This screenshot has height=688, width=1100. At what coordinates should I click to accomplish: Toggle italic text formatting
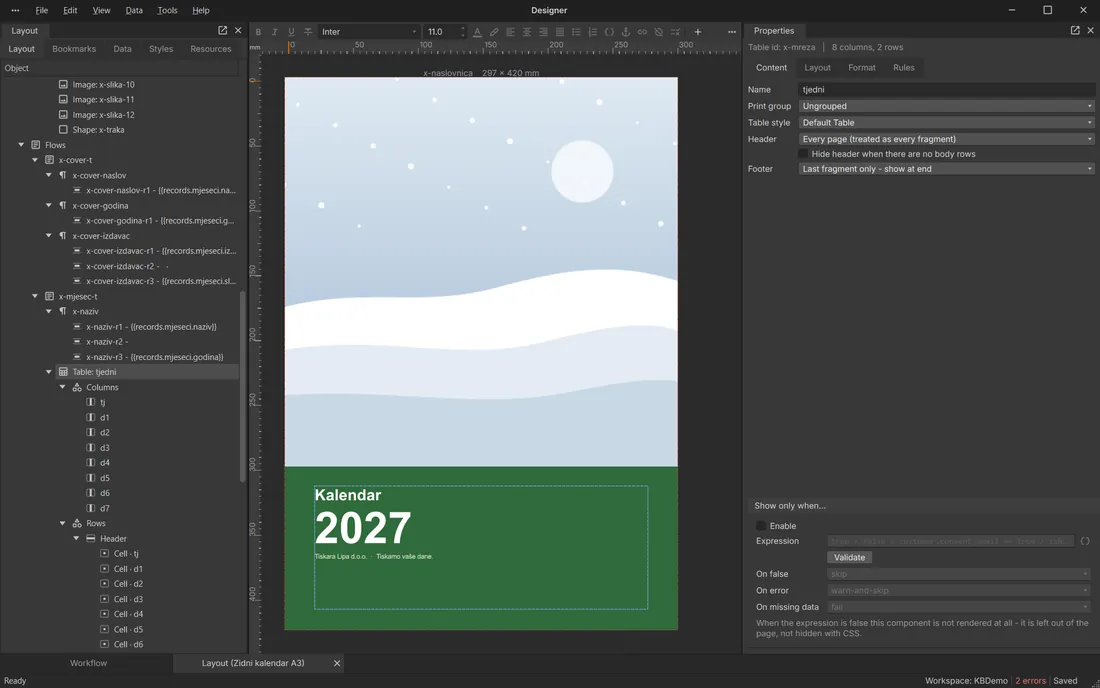point(274,32)
